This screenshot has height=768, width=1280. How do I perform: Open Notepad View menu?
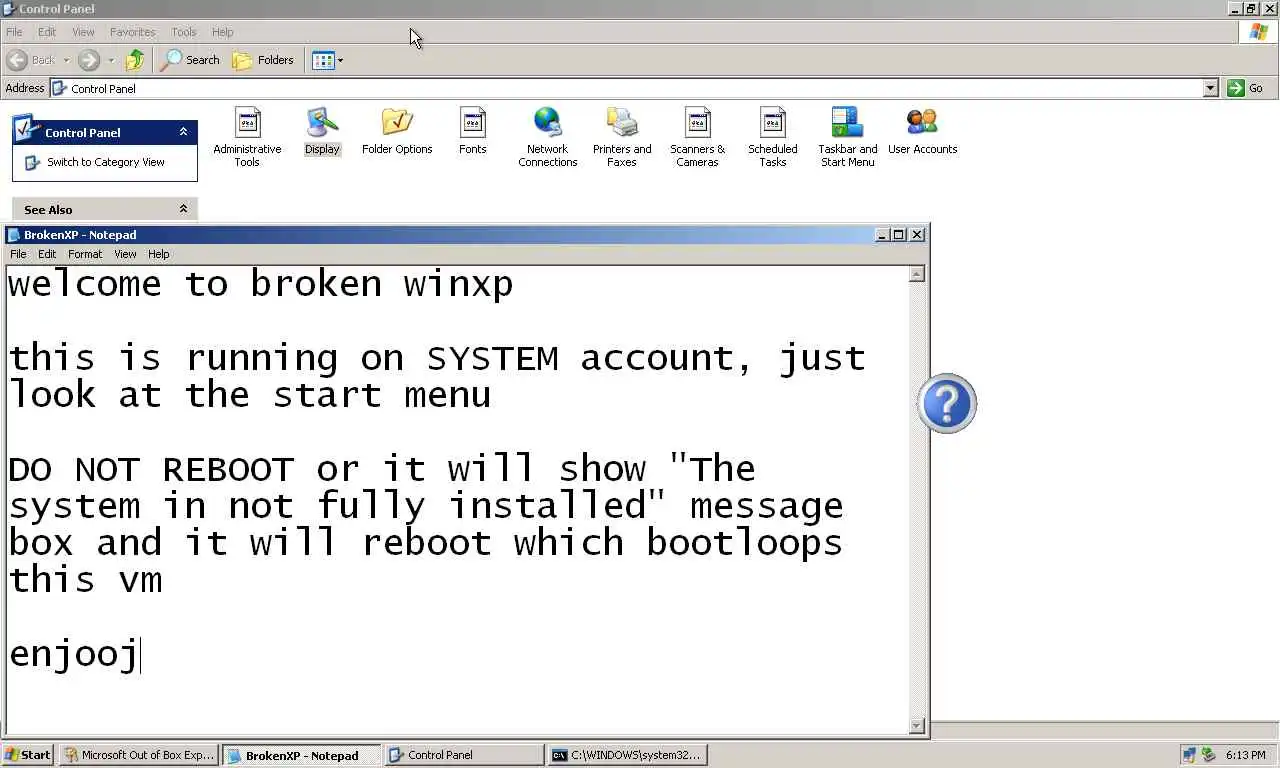pyautogui.click(x=125, y=254)
